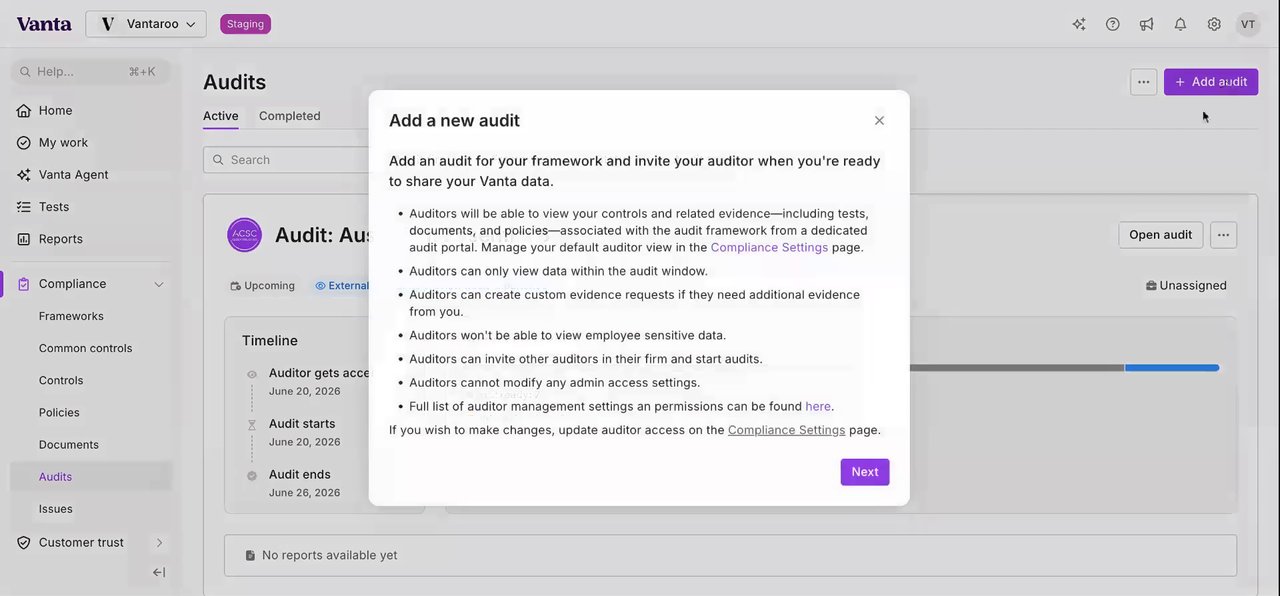Click the Next button in dialog
The height and width of the screenshot is (596, 1280).
coord(864,472)
